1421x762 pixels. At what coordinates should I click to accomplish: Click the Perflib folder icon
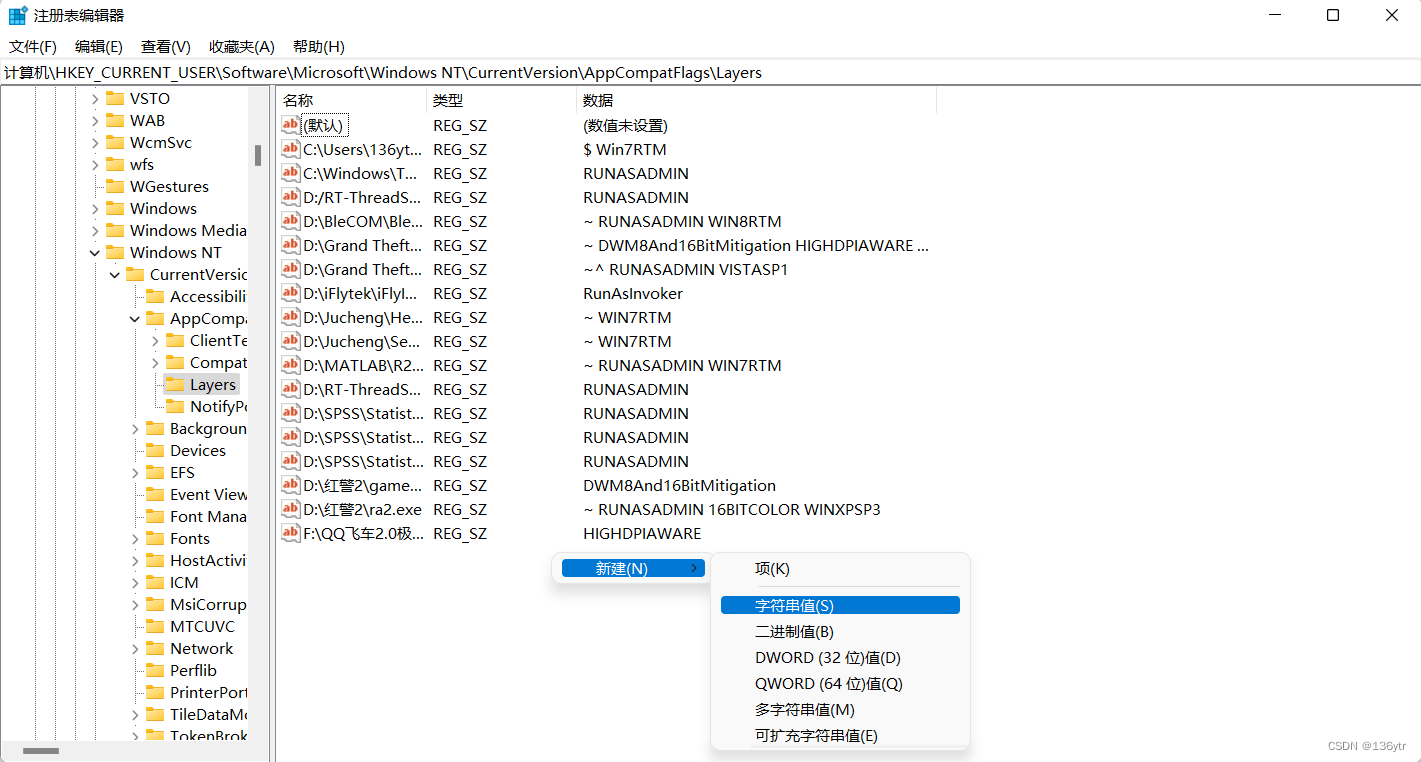pyautogui.click(x=154, y=670)
